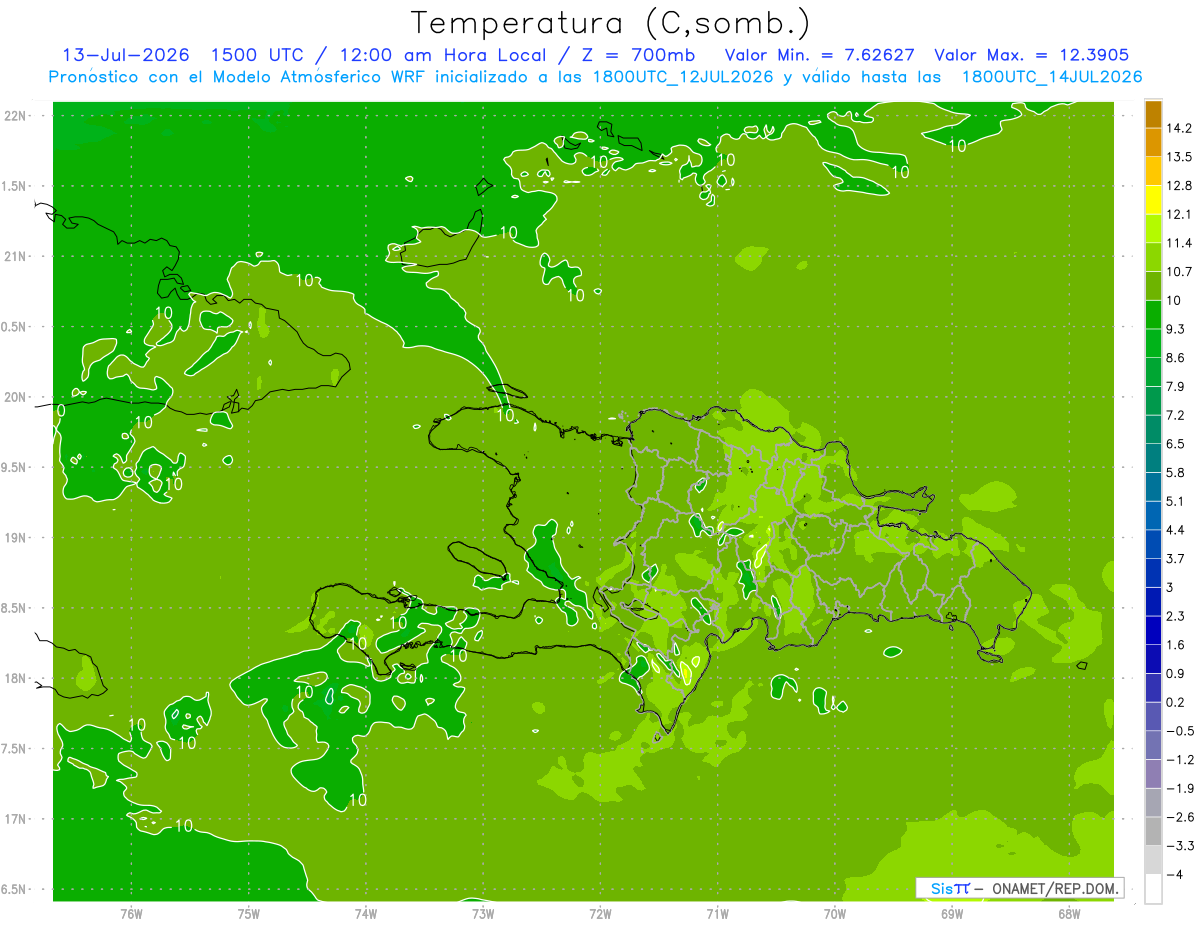This screenshot has height=927, width=1200.
Task: Click the '76W' longitude axis label
Action: point(131,914)
